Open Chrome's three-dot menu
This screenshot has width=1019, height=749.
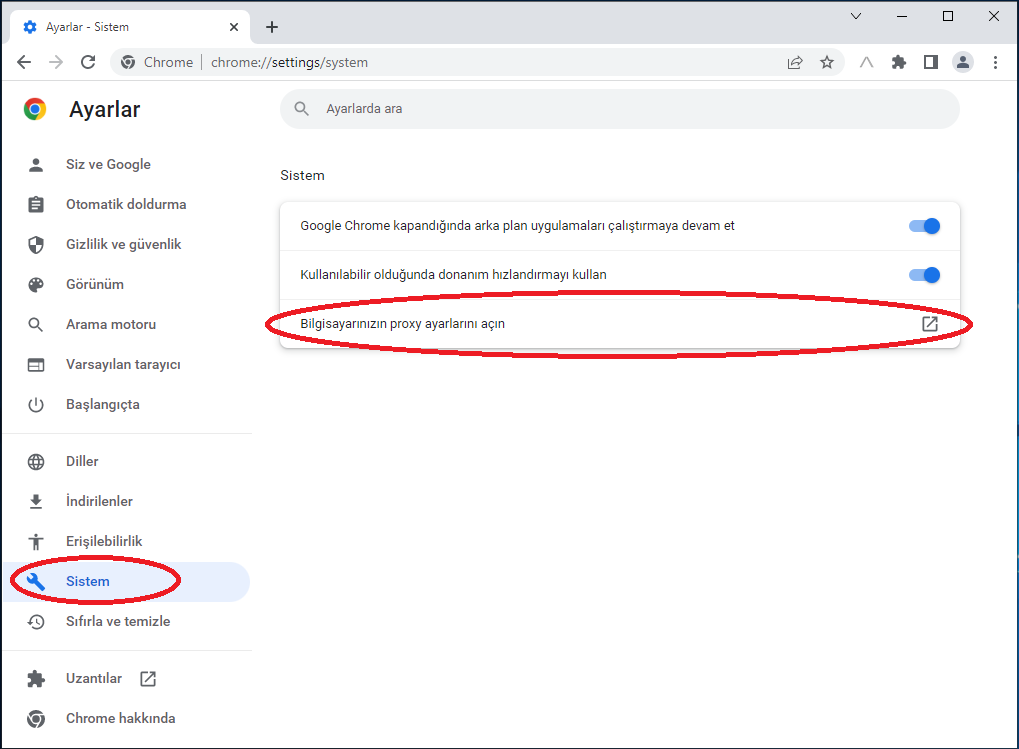[995, 62]
